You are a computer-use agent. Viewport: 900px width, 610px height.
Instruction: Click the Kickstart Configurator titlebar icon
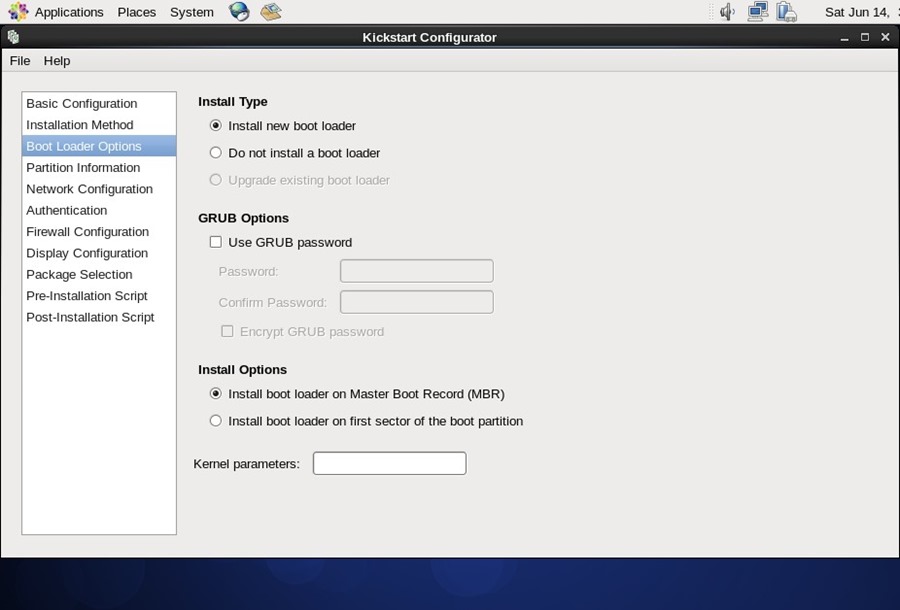[12, 37]
